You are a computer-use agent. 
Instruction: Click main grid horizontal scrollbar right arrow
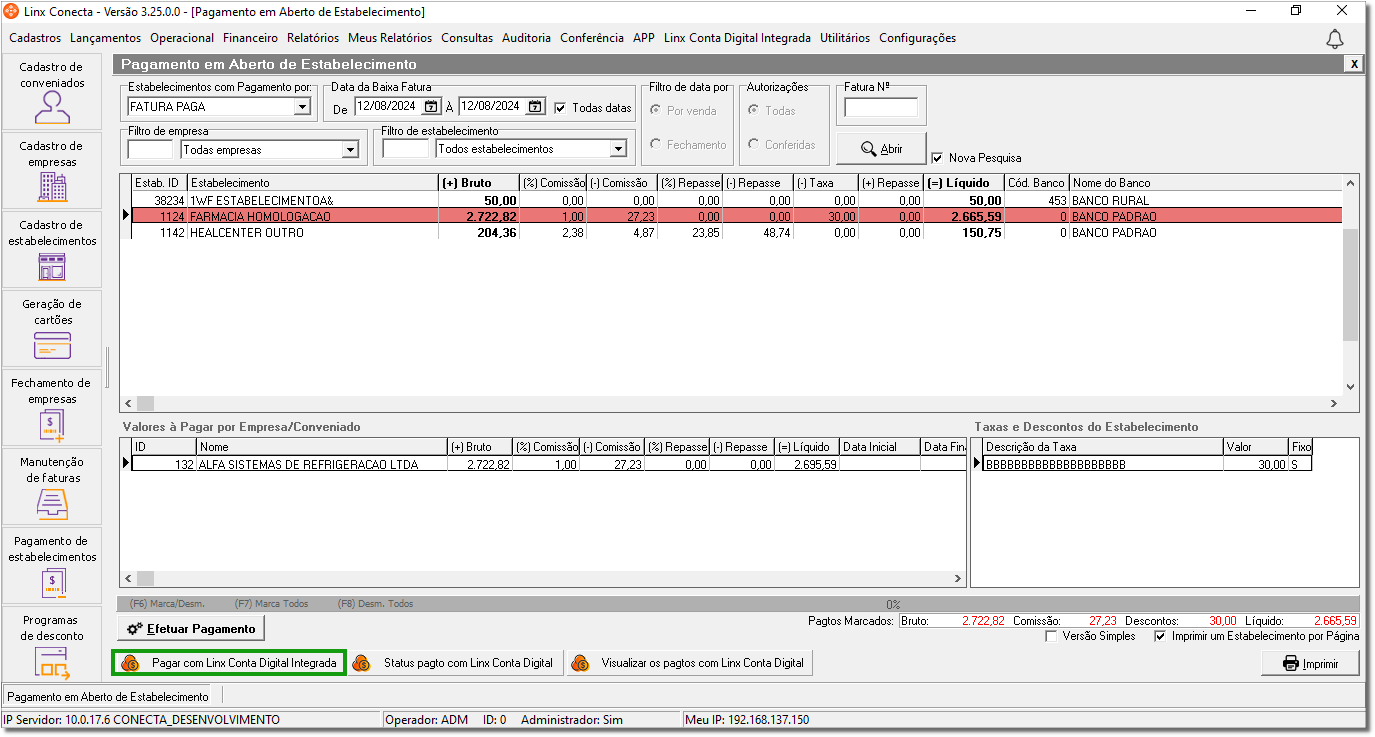[1333, 404]
